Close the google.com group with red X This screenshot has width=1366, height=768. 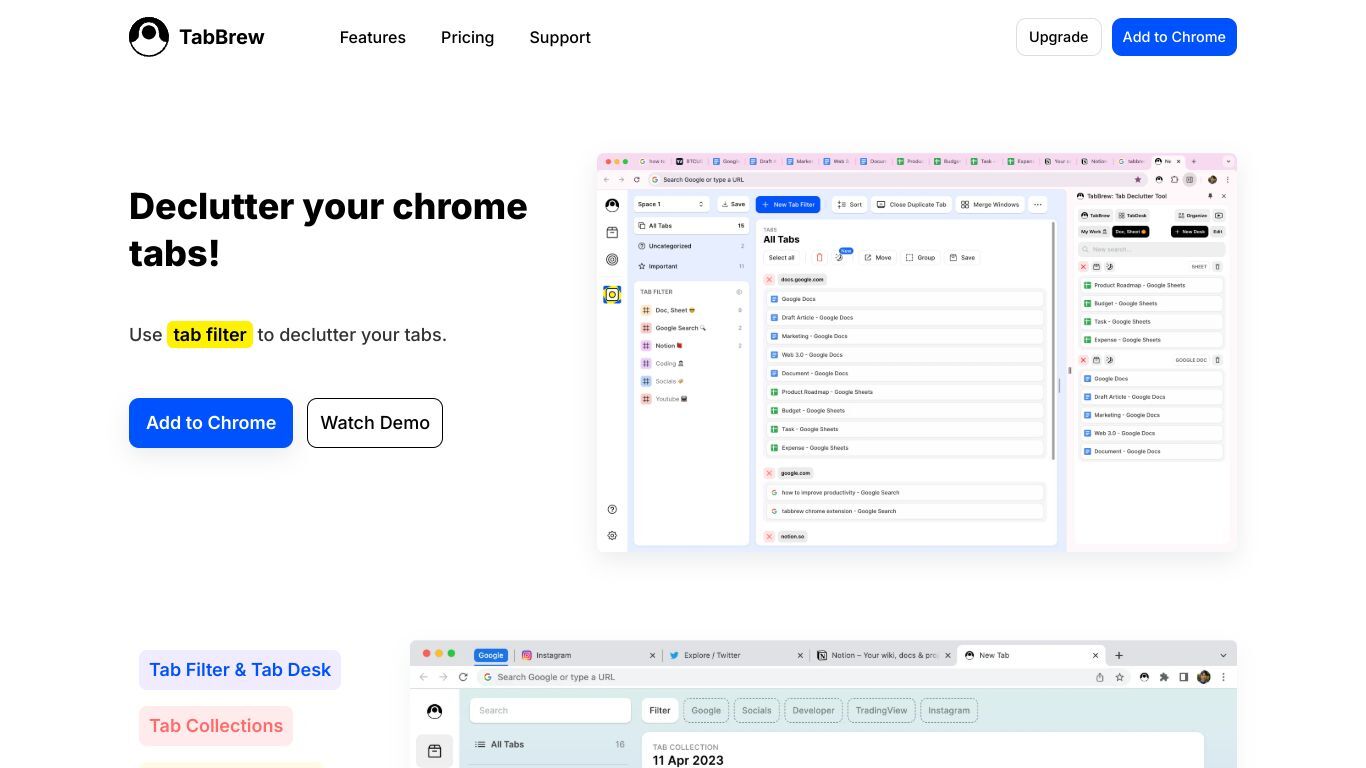pos(769,473)
